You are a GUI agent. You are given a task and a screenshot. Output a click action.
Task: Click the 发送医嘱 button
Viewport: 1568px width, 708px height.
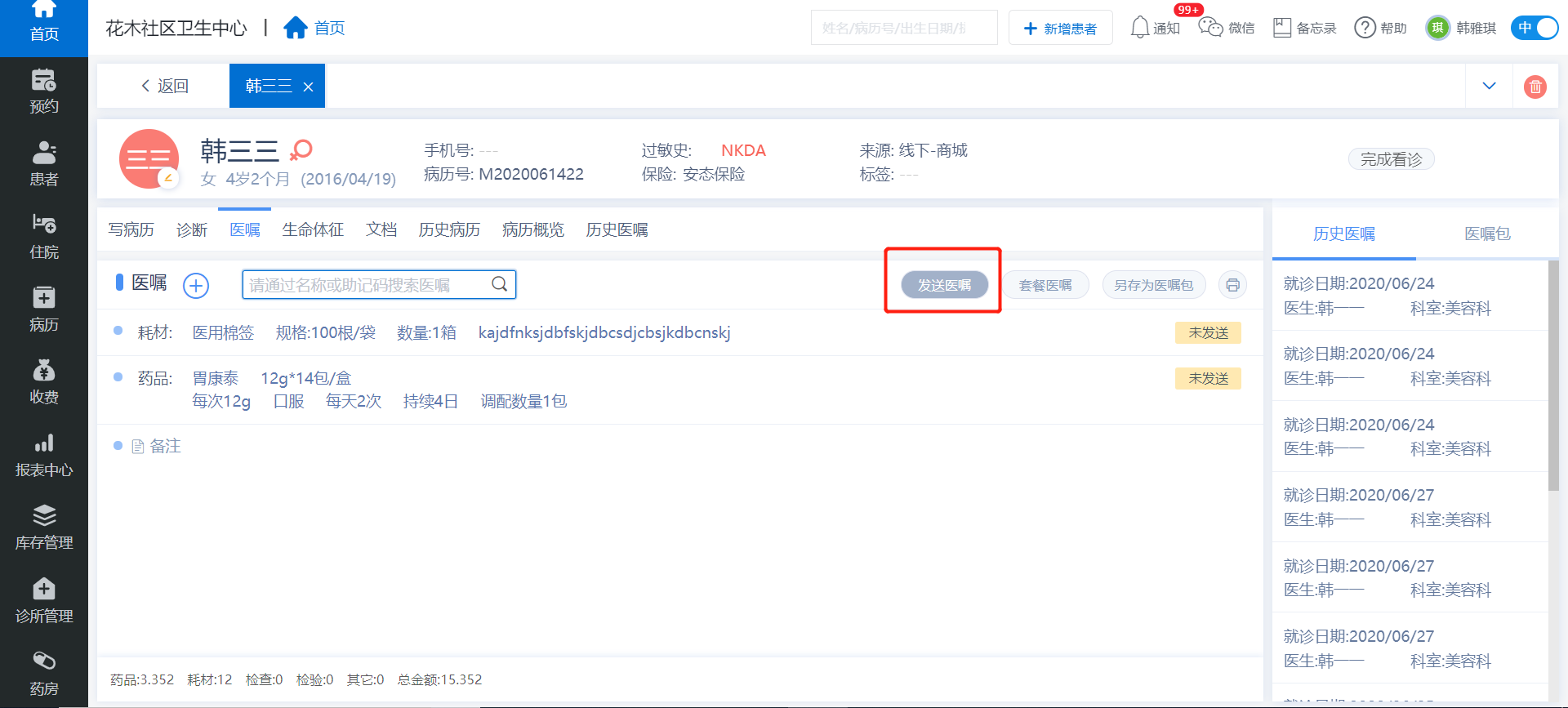coord(945,285)
